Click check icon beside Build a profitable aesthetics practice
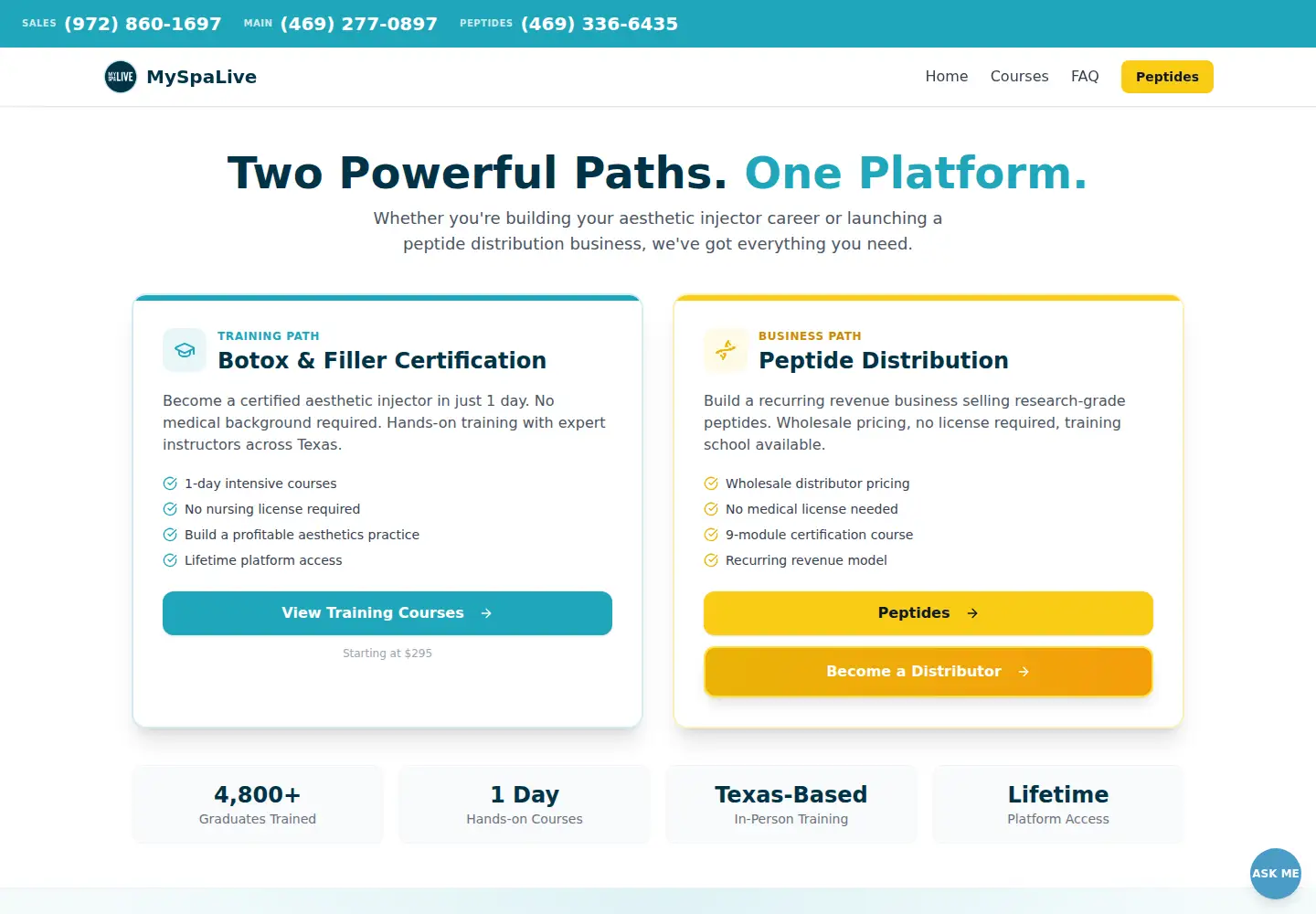Viewport: 1316px width, 914px height. coord(170,535)
